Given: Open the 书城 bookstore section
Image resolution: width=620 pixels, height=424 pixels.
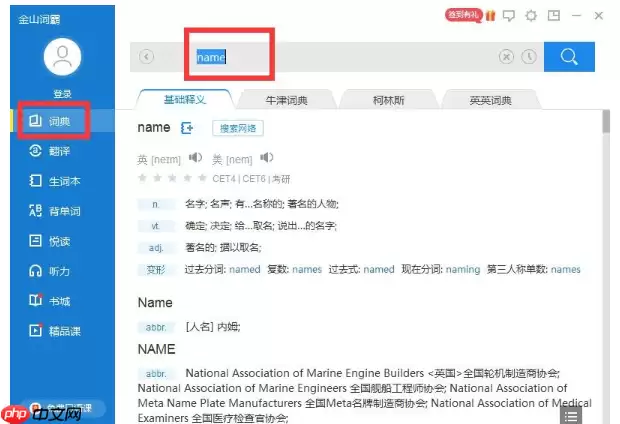Looking at the screenshot, I should point(50,301).
